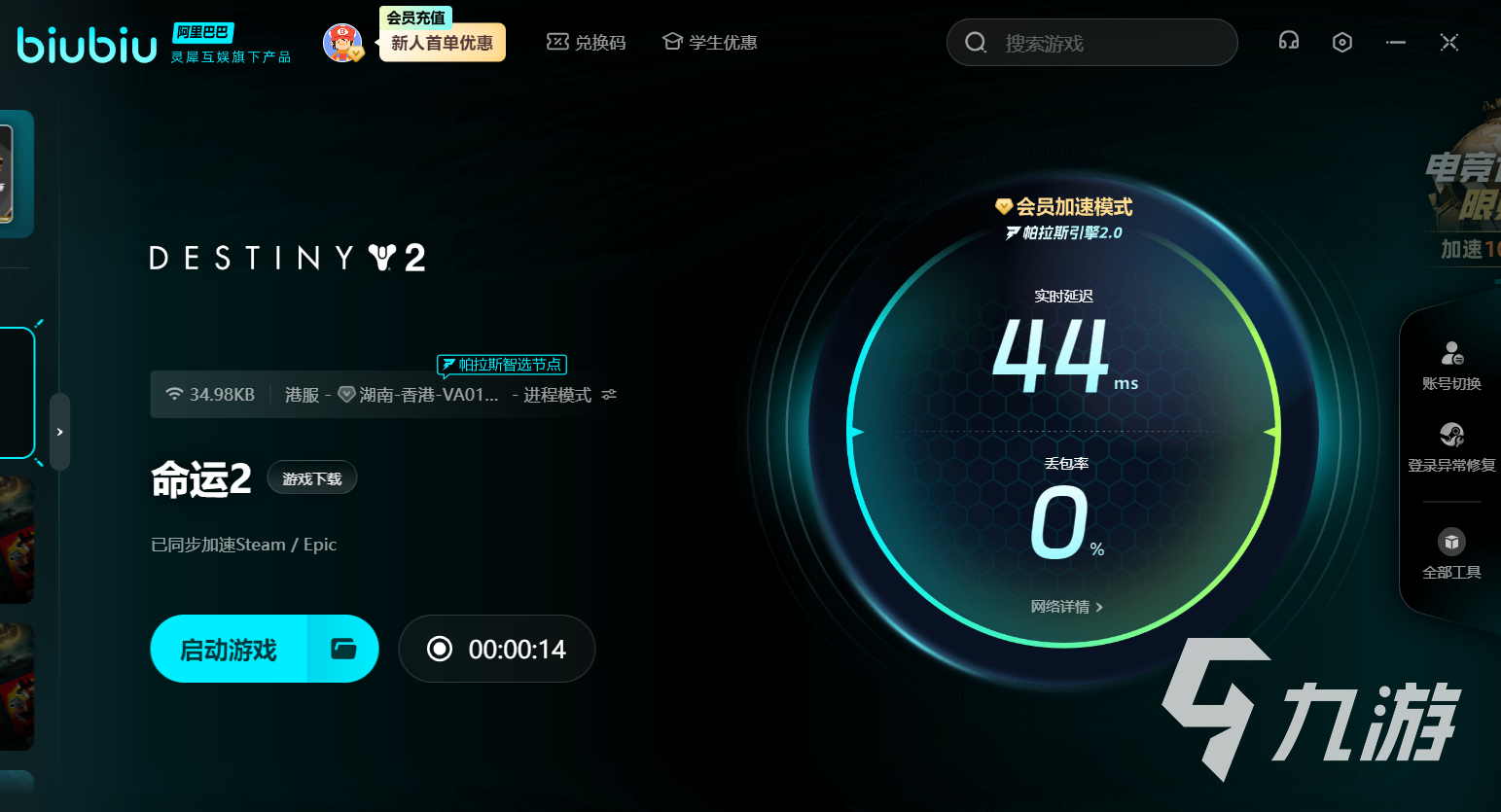Open settings via the hexagon icon
This screenshot has height=812, width=1501.
click(x=1342, y=42)
